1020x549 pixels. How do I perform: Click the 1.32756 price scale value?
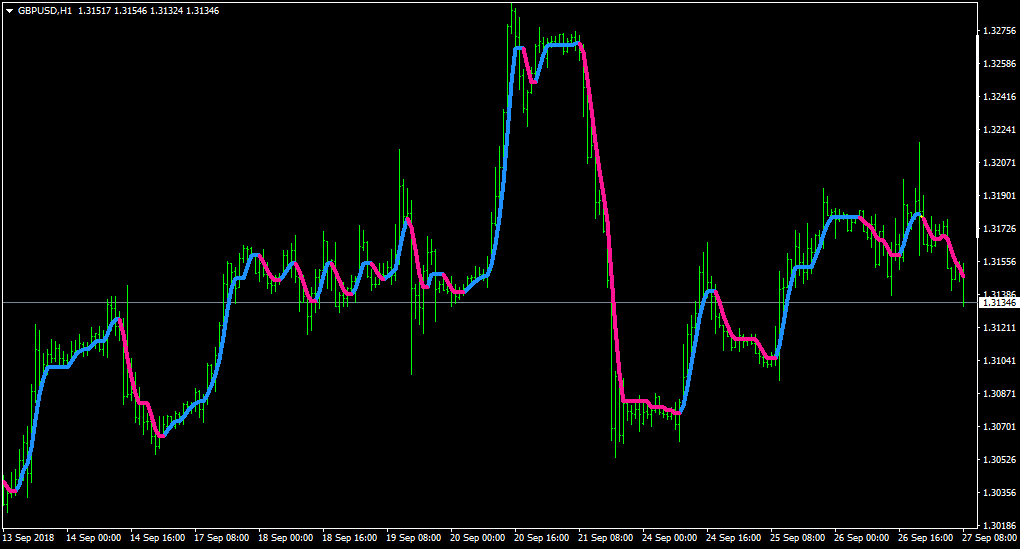pyautogui.click(x=999, y=31)
